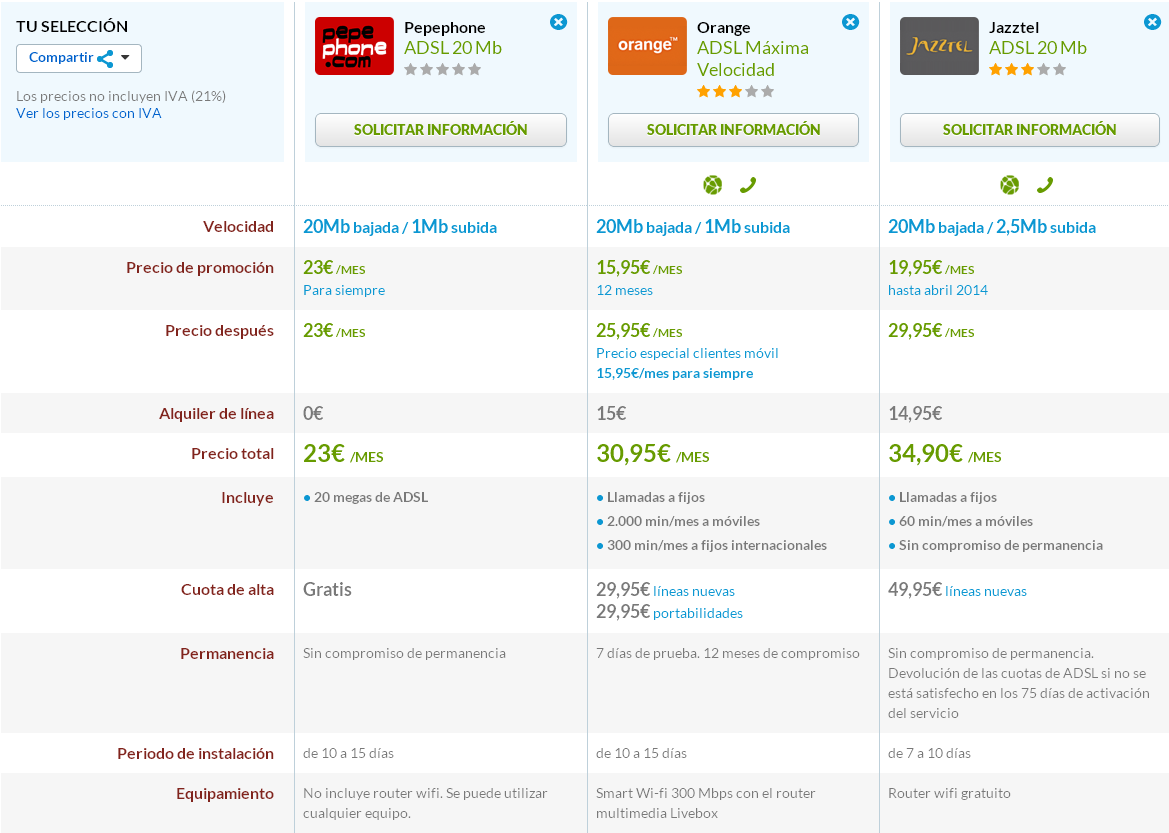Click Pepephone total price '23€ /MES'
Screen dimensions: 1169x833
[343, 454]
